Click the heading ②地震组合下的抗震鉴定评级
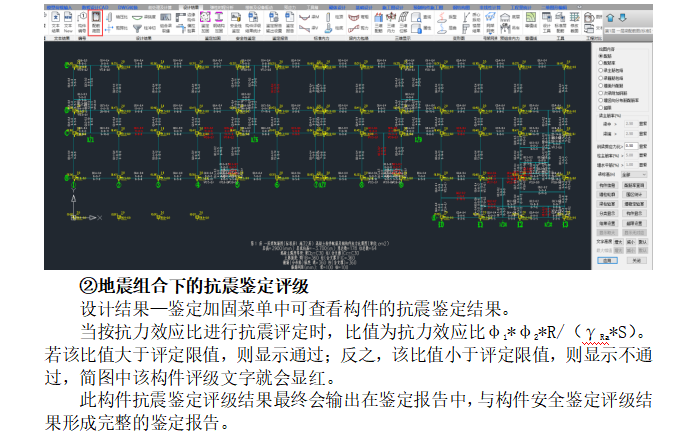 pyautogui.click(x=194, y=286)
